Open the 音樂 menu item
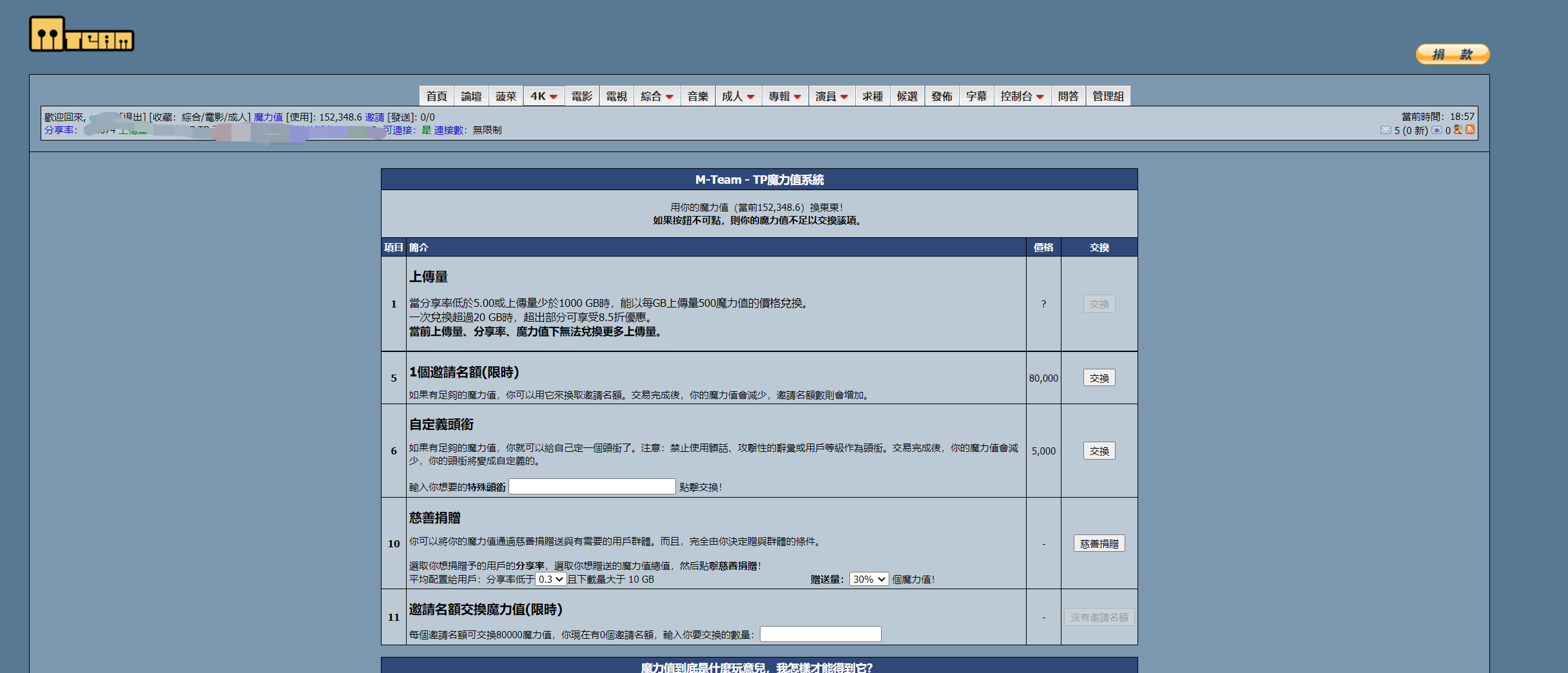Viewport: 1568px width, 673px height. coord(698,96)
